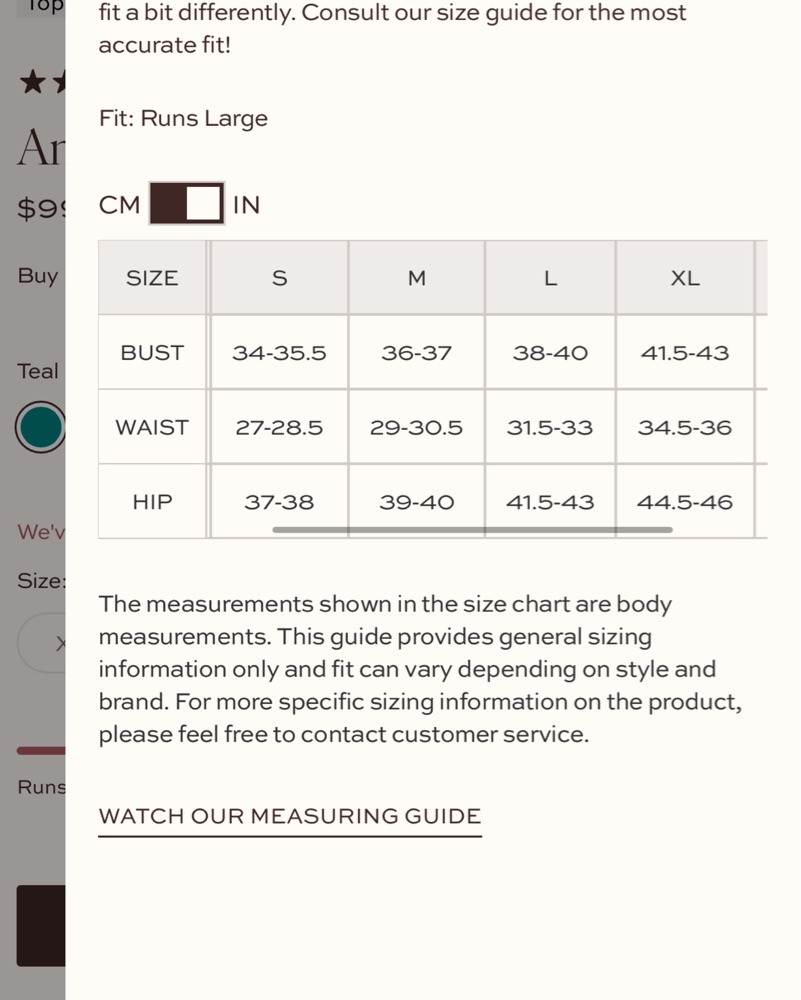This screenshot has width=801, height=1000.
Task: Click the Teal color swatch
Action: (x=40, y=427)
